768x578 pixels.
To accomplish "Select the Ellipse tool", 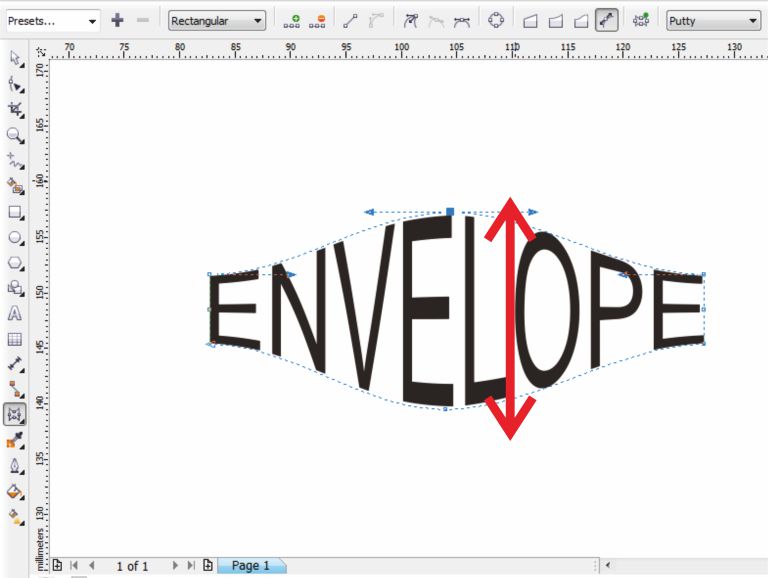I will click(x=15, y=238).
